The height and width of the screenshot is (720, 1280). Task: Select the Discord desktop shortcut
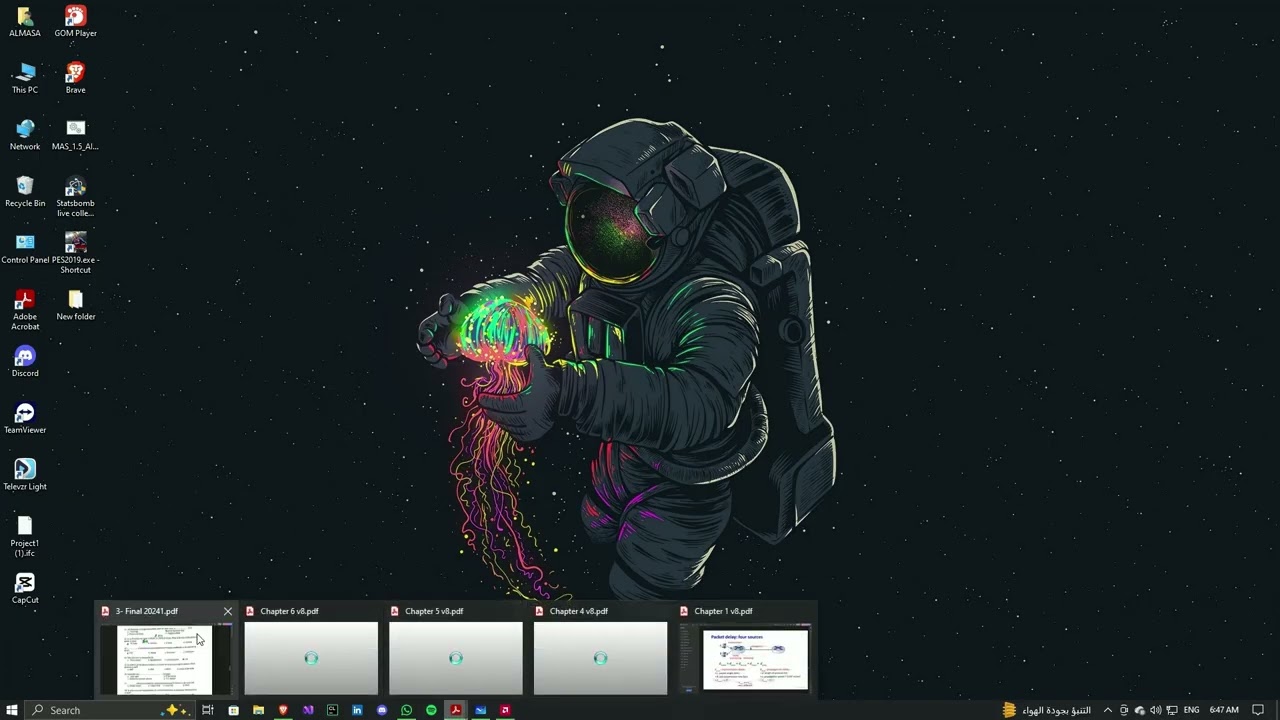click(x=25, y=362)
